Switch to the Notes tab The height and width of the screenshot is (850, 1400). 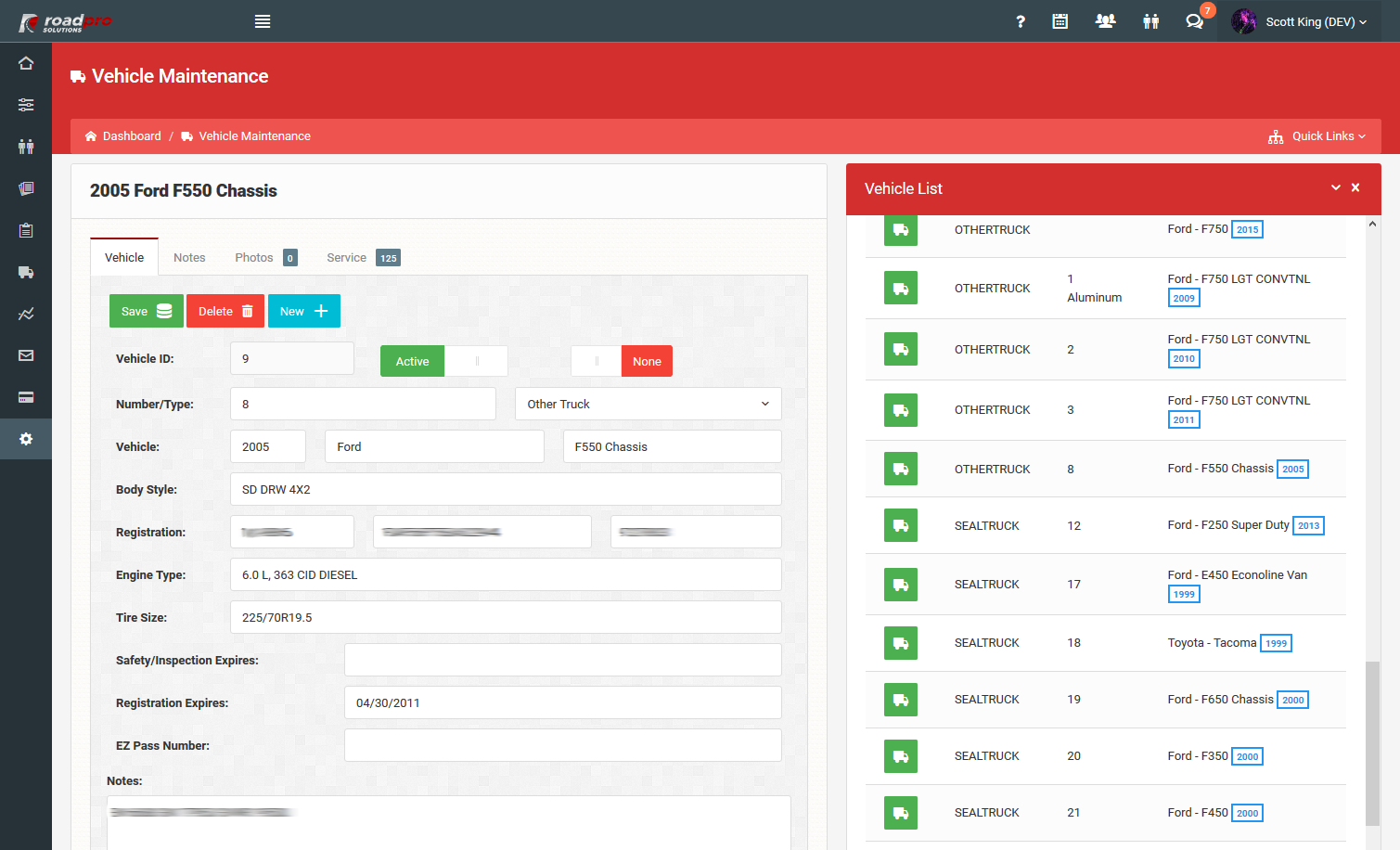point(189,257)
